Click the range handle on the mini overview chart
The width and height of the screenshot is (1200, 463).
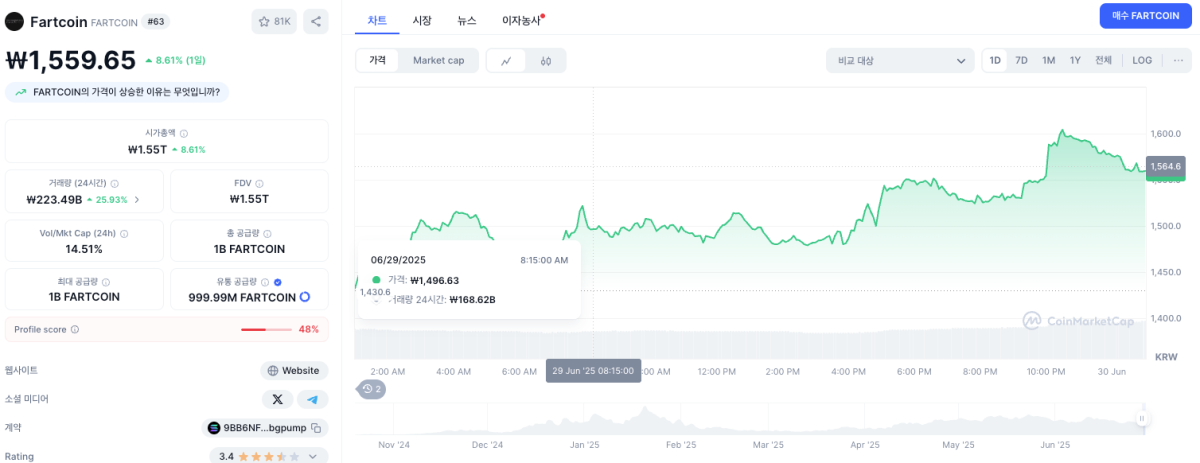[1140, 418]
